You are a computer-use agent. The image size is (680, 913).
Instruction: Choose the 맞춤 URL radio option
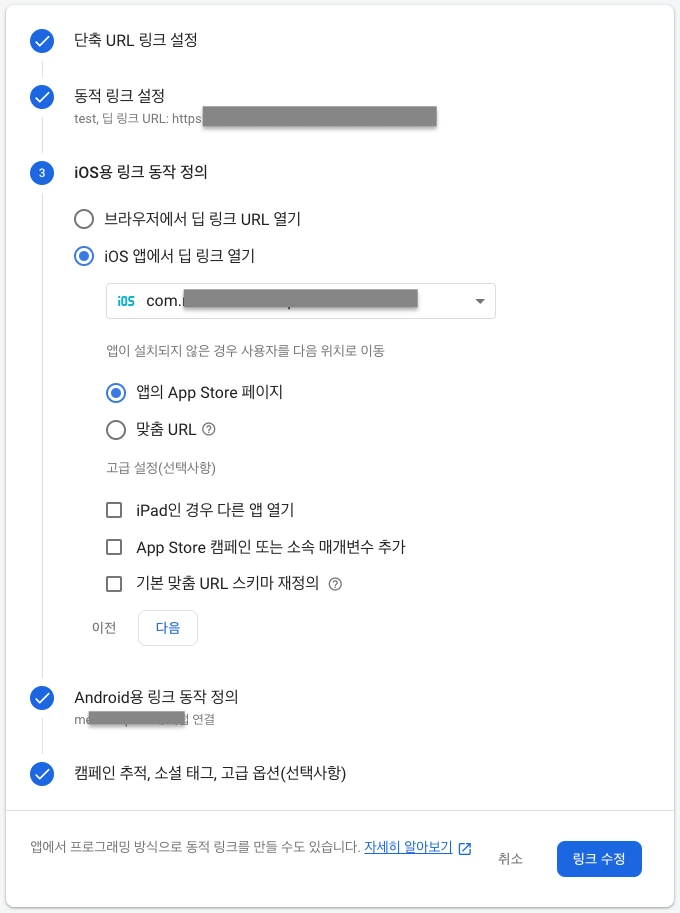pyautogui.click(x=115, y=430)
